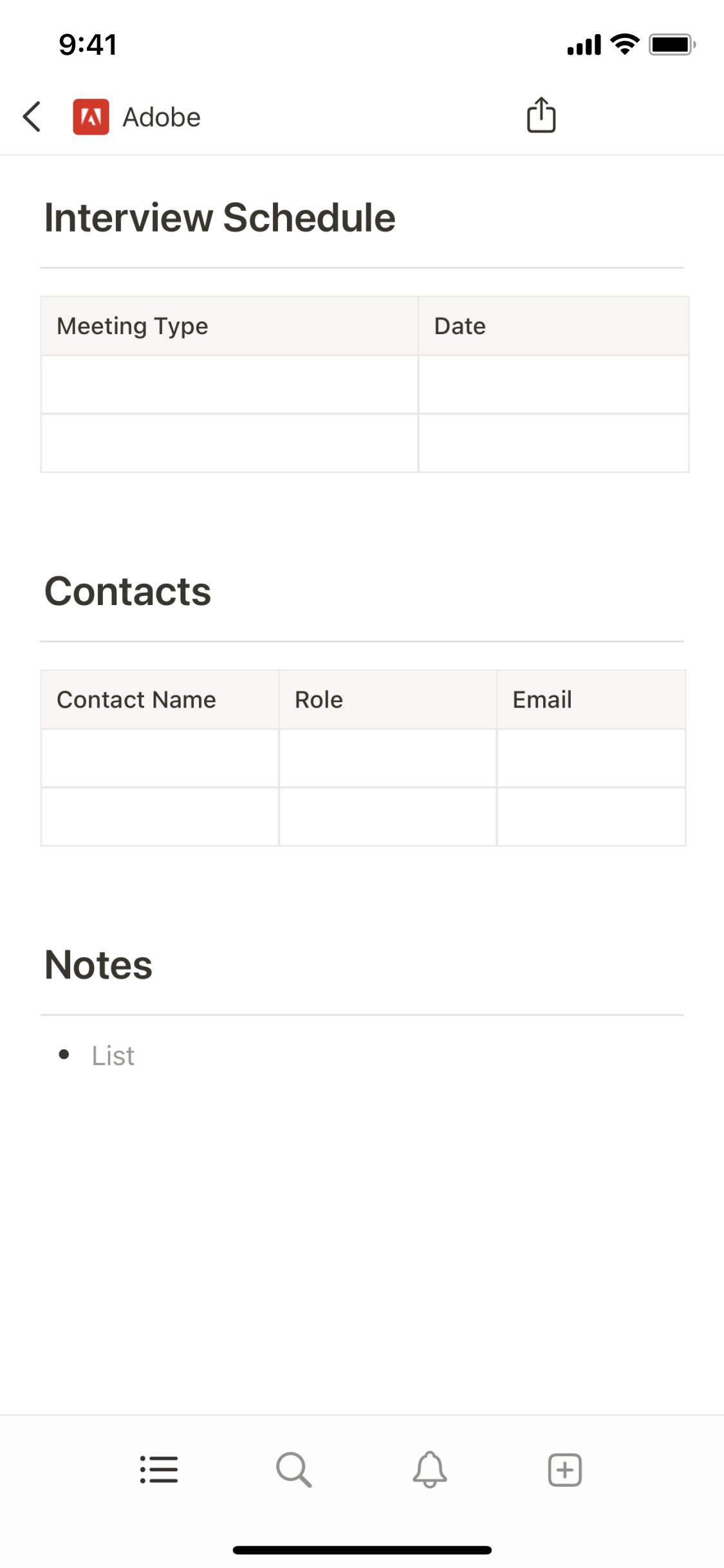The image size is (724, 1568).
Task: Tap the Notes heading
Action: click(x=98, y=965)
